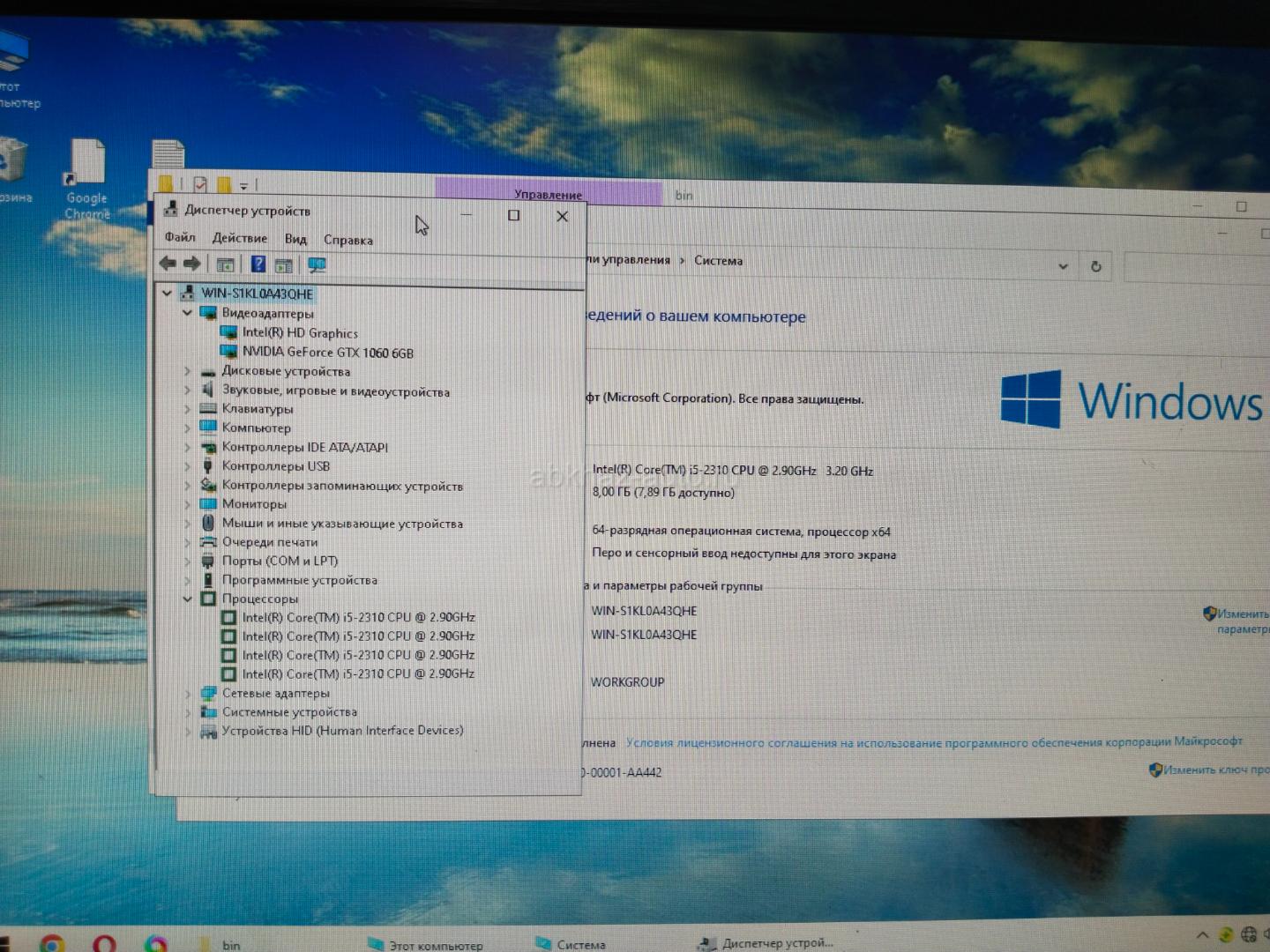
Task: Expand the Контроллеры USB category
Action: click(187, 466)
